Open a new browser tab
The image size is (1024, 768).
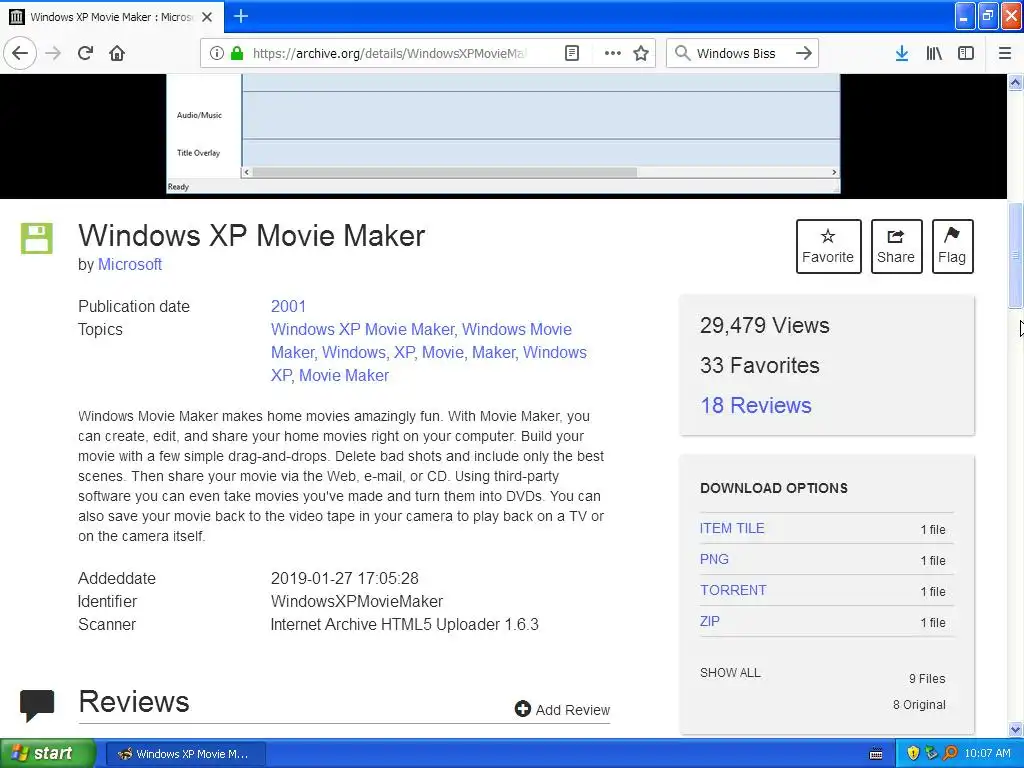(241, 16)
